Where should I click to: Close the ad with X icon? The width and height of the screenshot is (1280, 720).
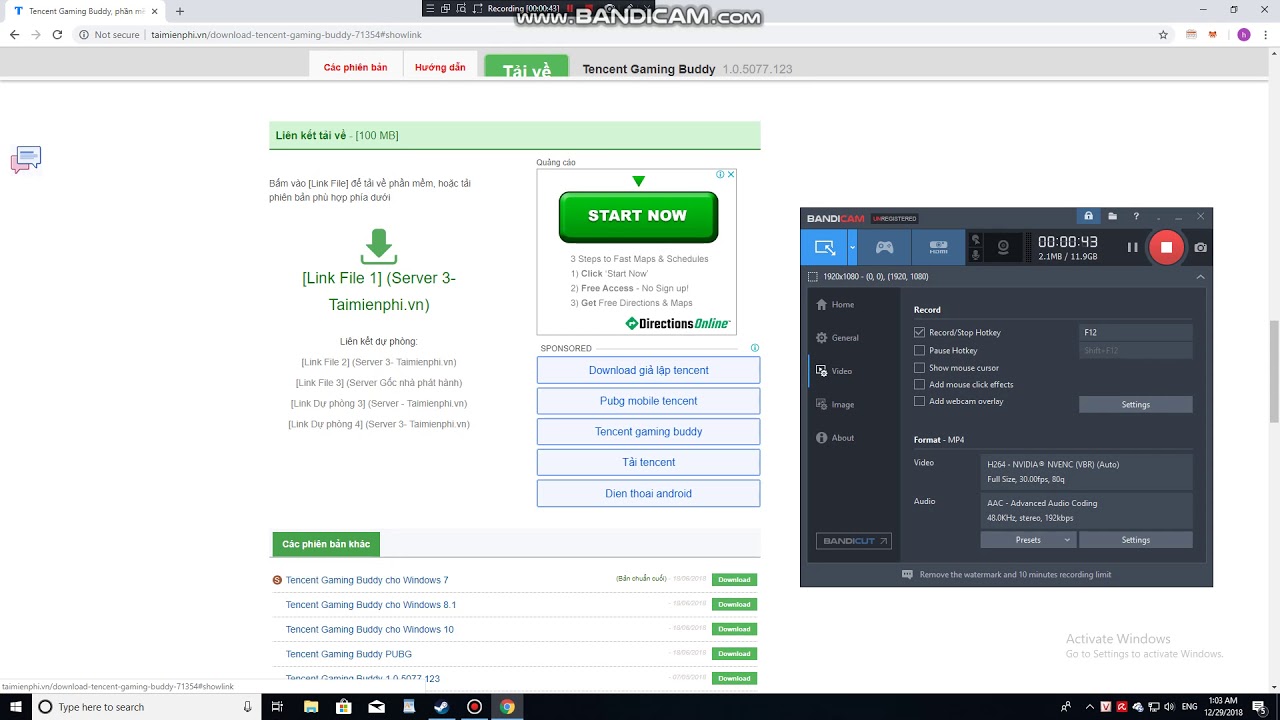coord(731,174)
